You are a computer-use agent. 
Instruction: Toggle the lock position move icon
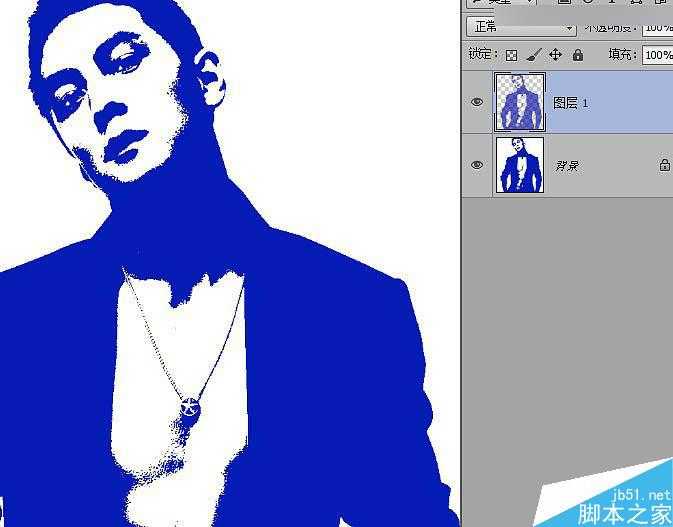point(556,55)
